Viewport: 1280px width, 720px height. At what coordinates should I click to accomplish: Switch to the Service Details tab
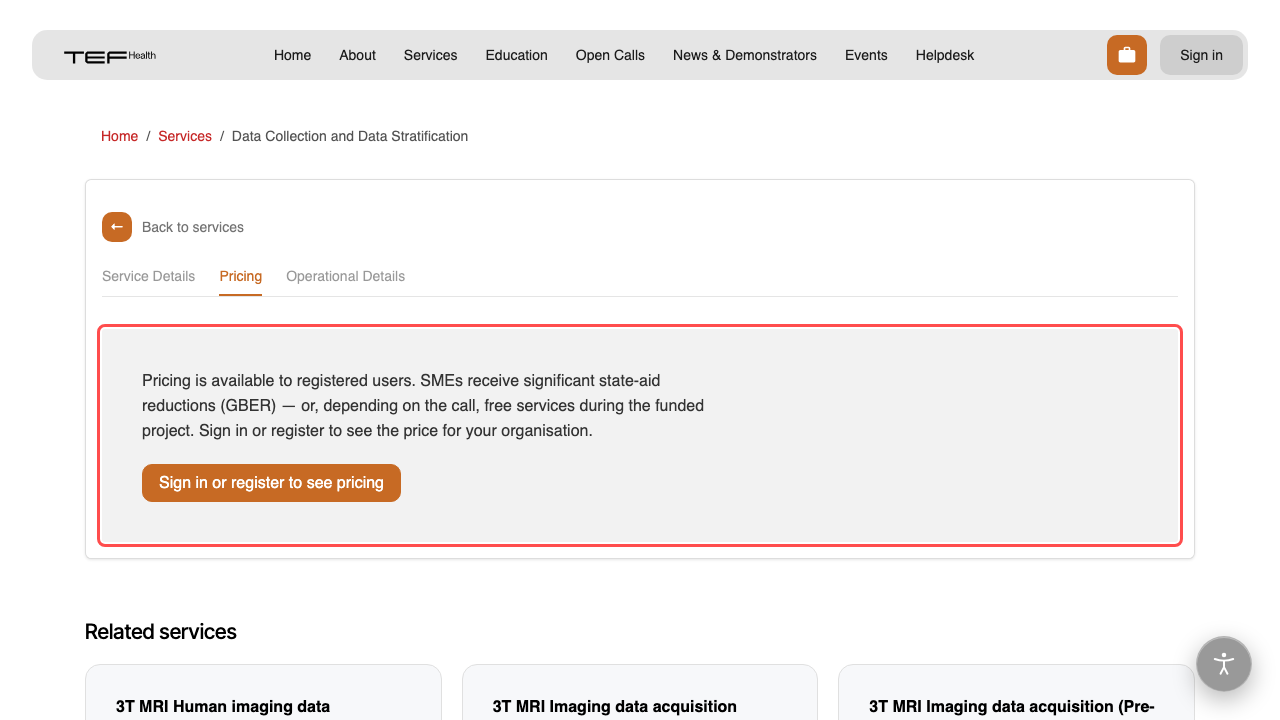[x=148, y=276]
